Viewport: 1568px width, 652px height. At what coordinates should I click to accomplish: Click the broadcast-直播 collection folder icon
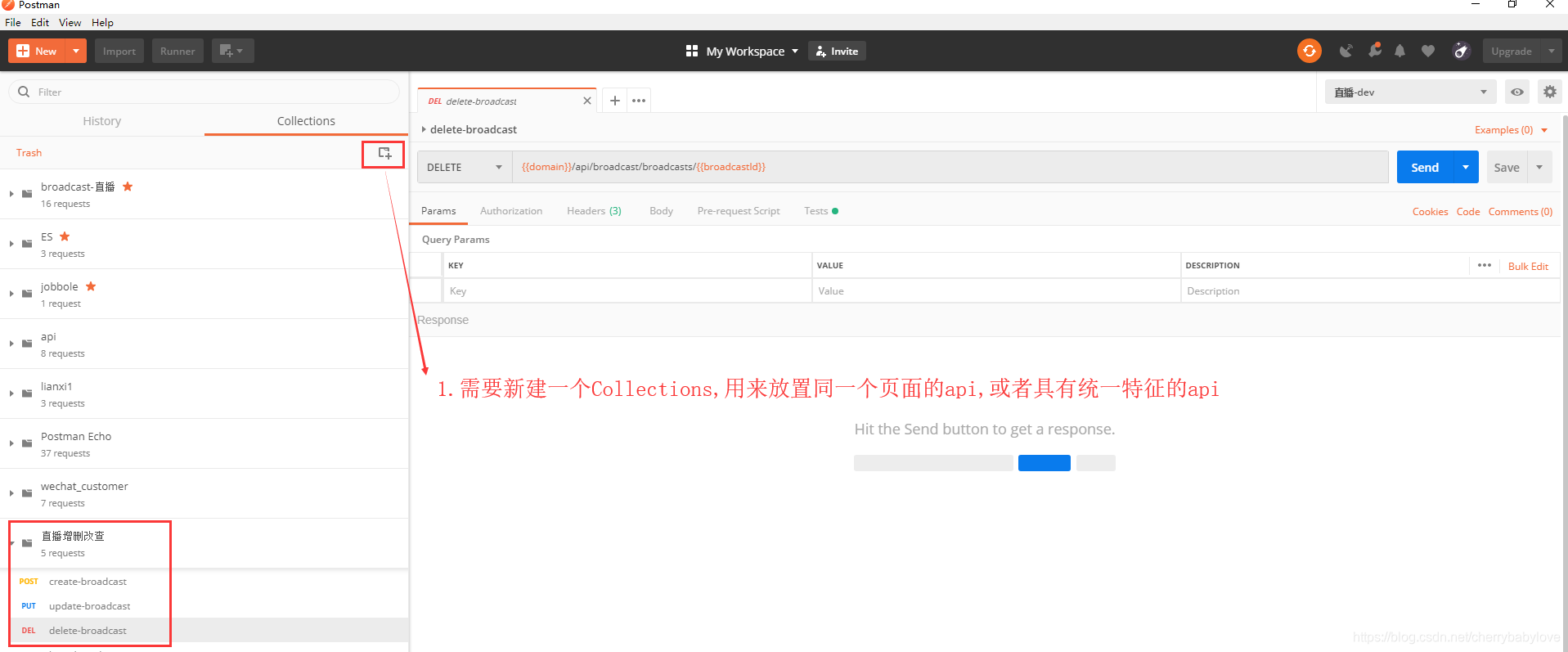click(x=27, y=194)
